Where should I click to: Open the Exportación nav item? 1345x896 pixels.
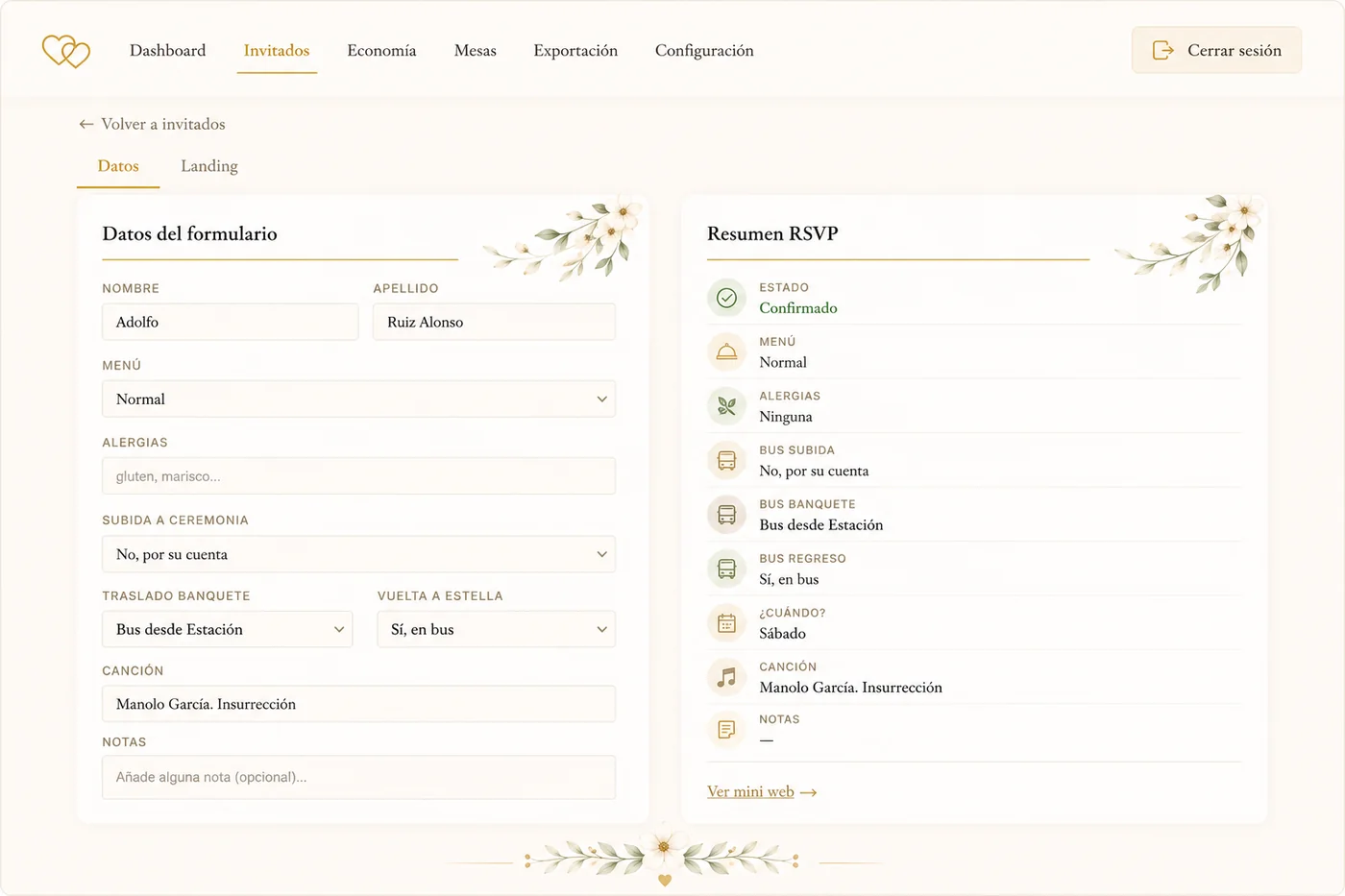[575, 50]
